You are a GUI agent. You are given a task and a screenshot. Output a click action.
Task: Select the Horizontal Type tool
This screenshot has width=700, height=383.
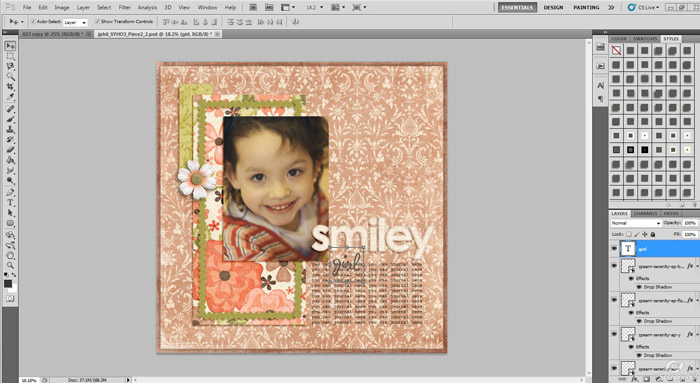(x=10, y=203)
